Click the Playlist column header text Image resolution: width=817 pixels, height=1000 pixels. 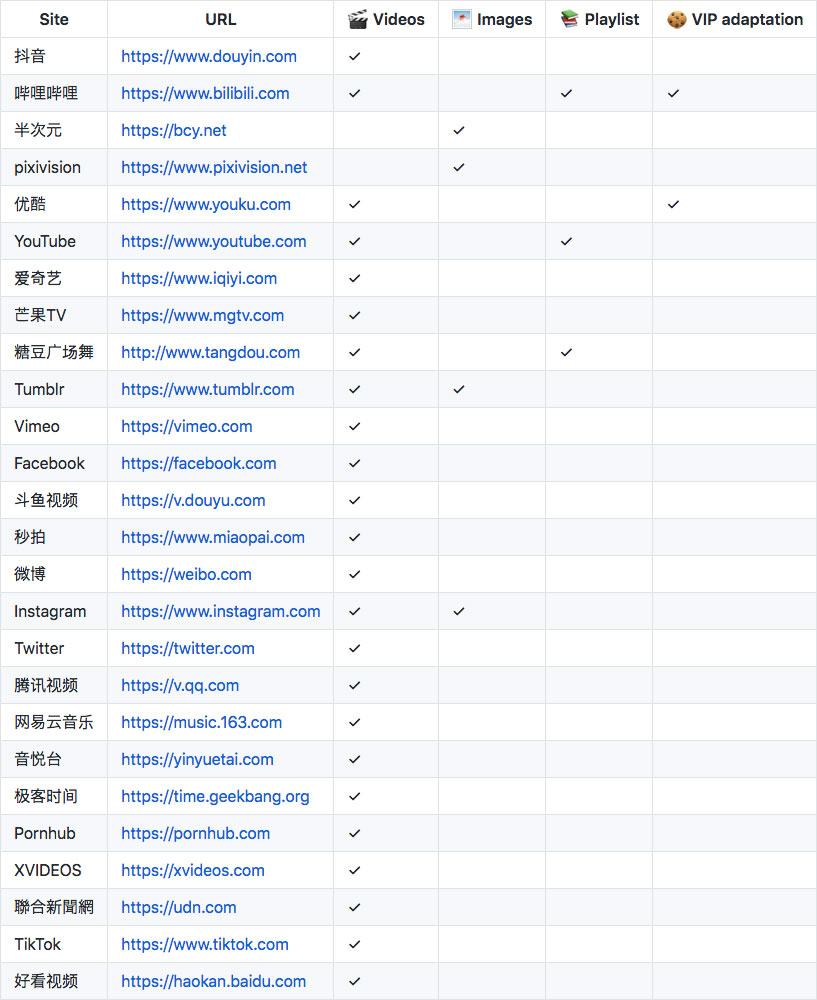tap(612, 19)
